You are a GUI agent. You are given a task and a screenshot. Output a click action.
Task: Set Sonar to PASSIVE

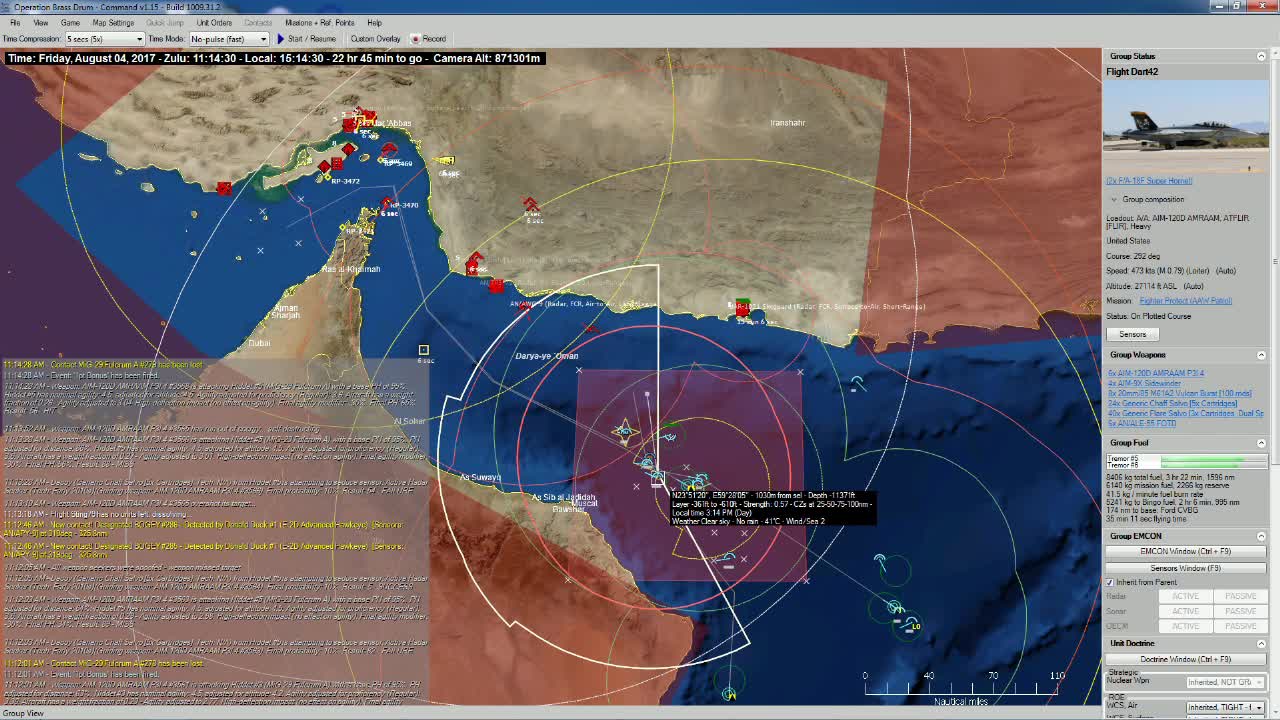(1240, 611)
